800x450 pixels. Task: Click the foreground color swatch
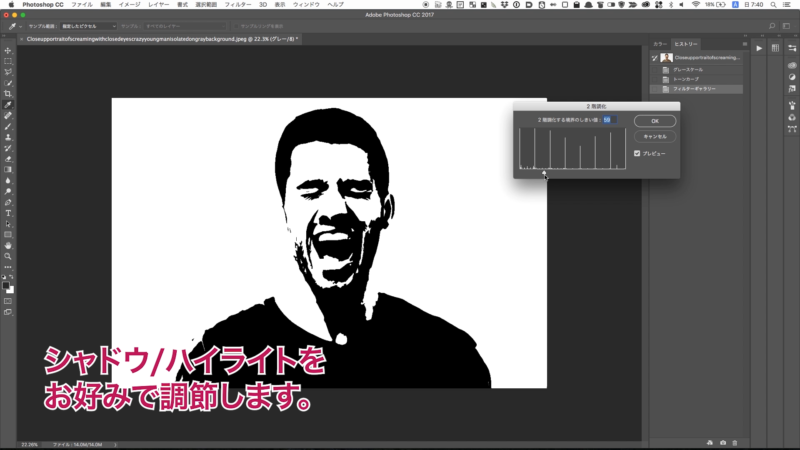pos(6,286)
